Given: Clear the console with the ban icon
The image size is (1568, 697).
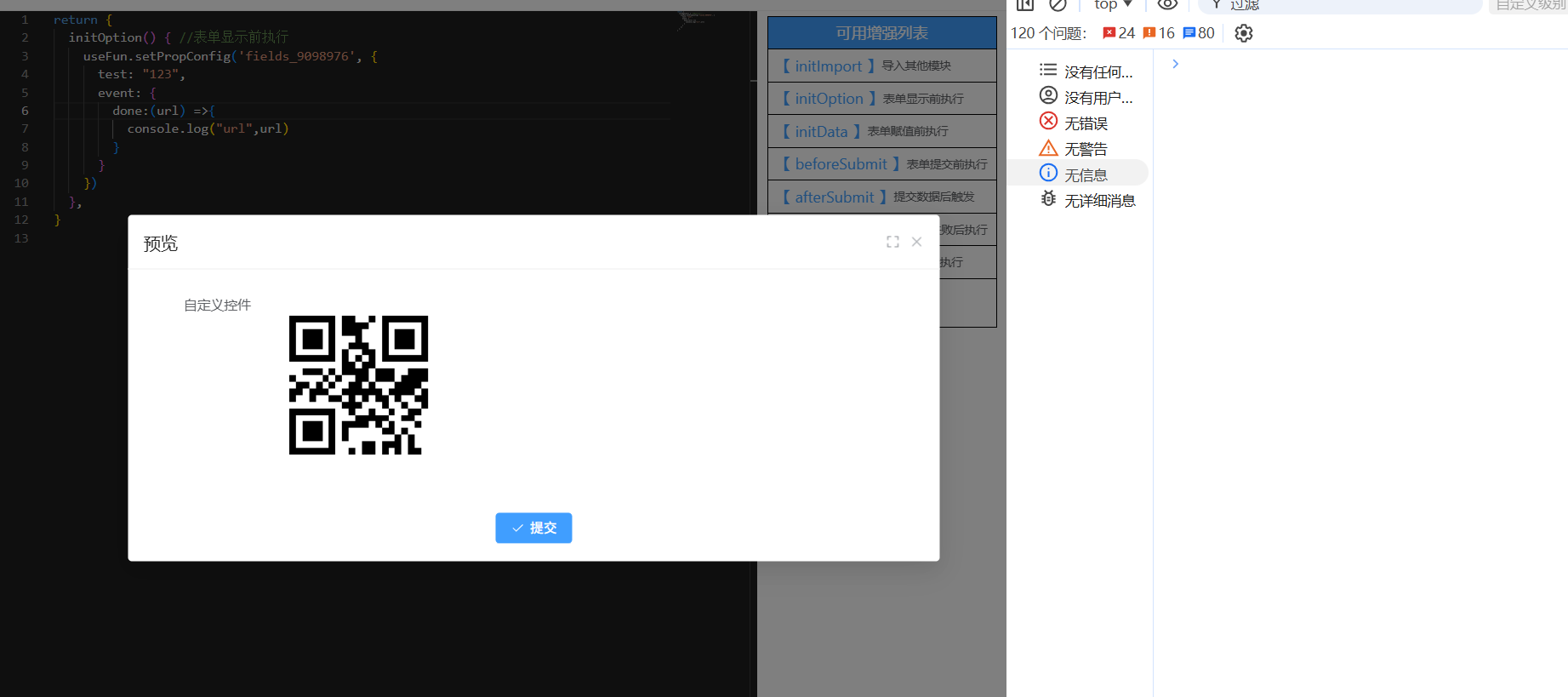Looking at the screenshot, I should pyautogui.click(x=1058, y=4).
